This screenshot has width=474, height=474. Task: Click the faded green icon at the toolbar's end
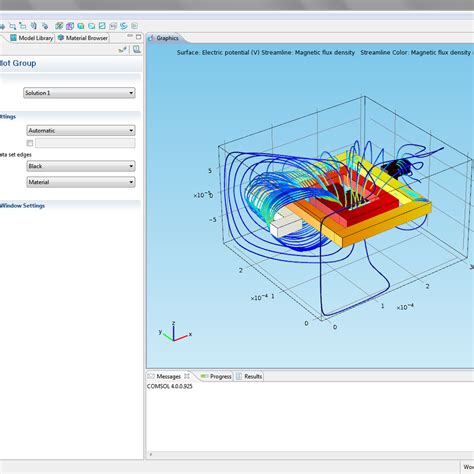coord(134,26)
